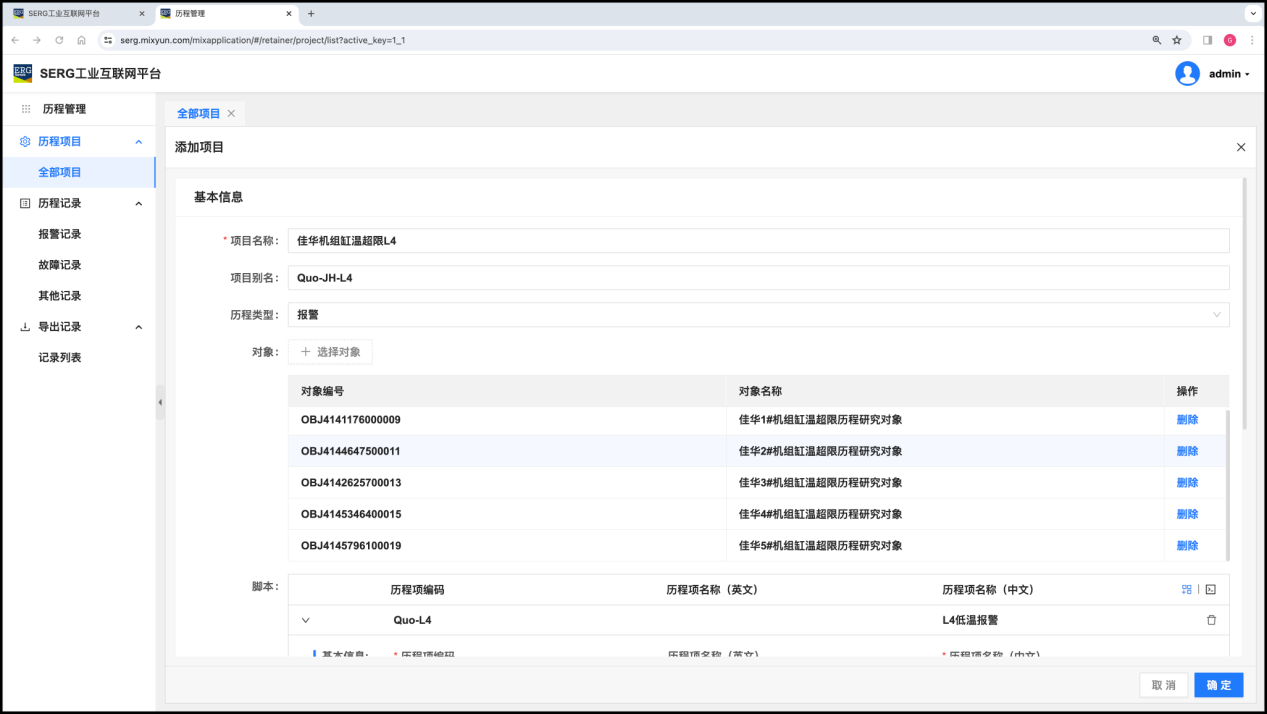Screen dimensions: 1267x714
Task: Close the 添加项目 panel with X icon
Action: tap(1241, 147)
